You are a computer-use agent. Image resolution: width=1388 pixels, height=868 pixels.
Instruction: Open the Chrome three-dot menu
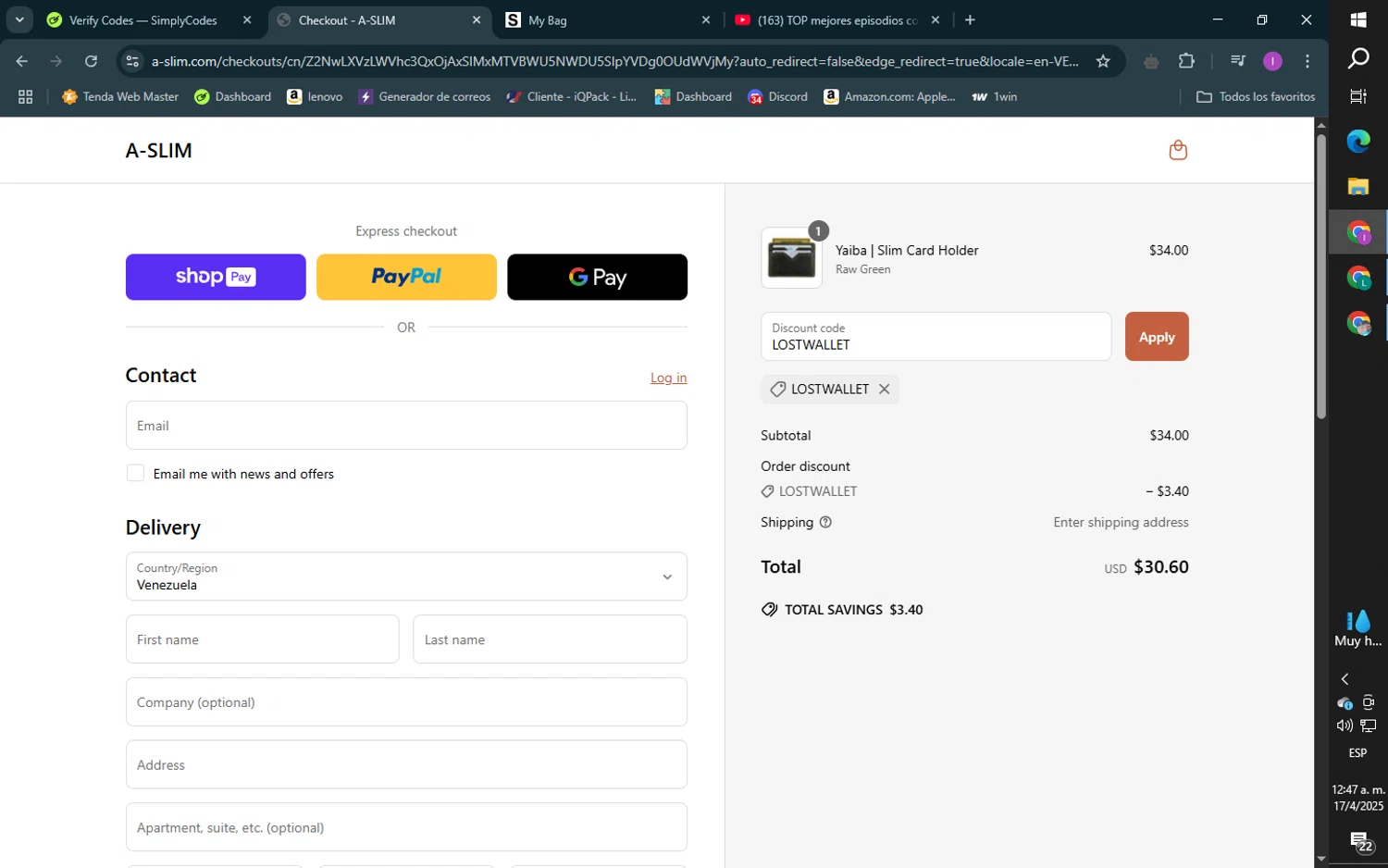point(1307,61)
